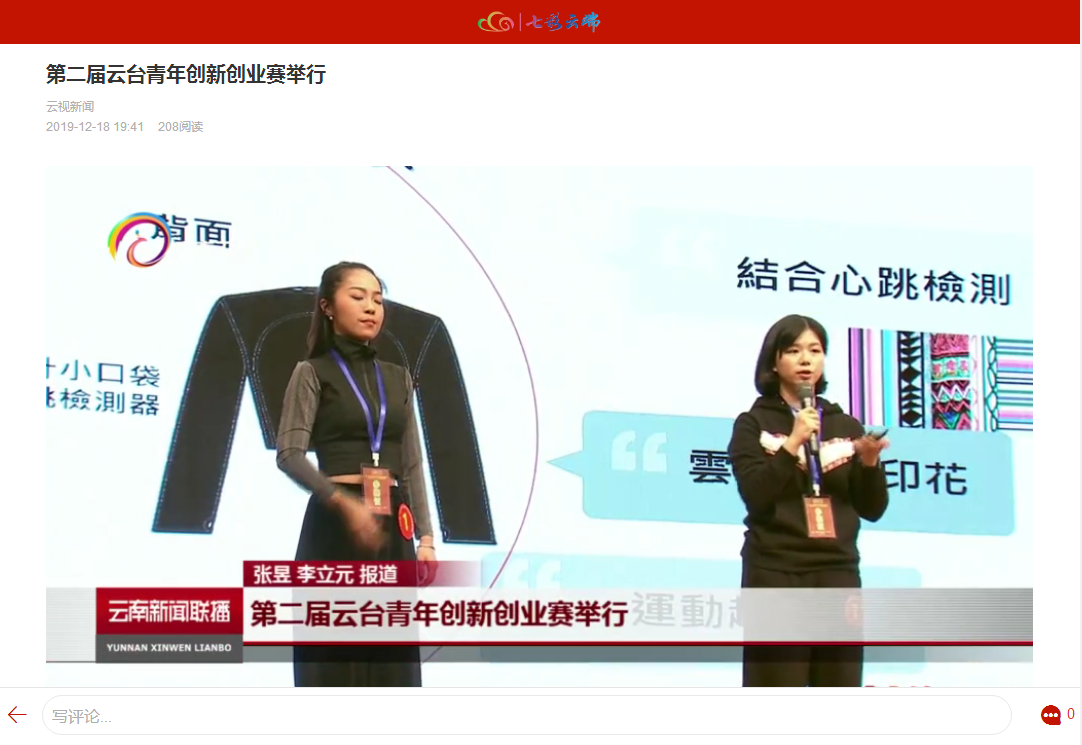Viewport: 1082px width, 745px height.
Task: Click the 云视新闻 source link
Action: (x=70, y=106)
